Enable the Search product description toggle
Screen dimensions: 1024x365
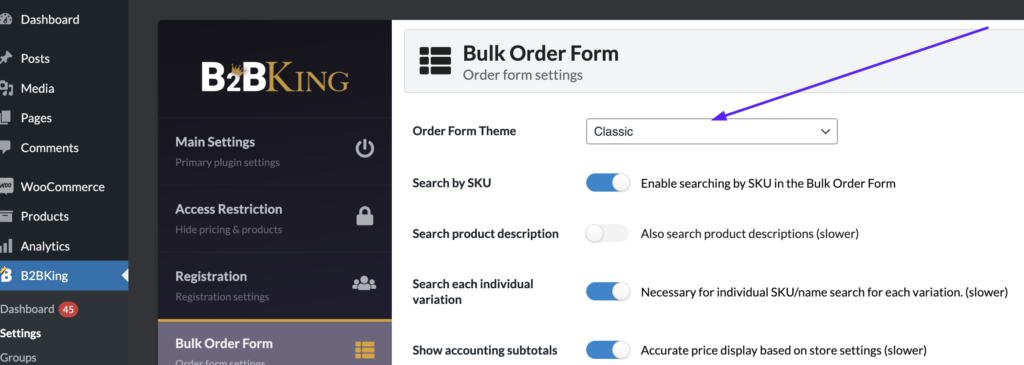click(607, 233)
